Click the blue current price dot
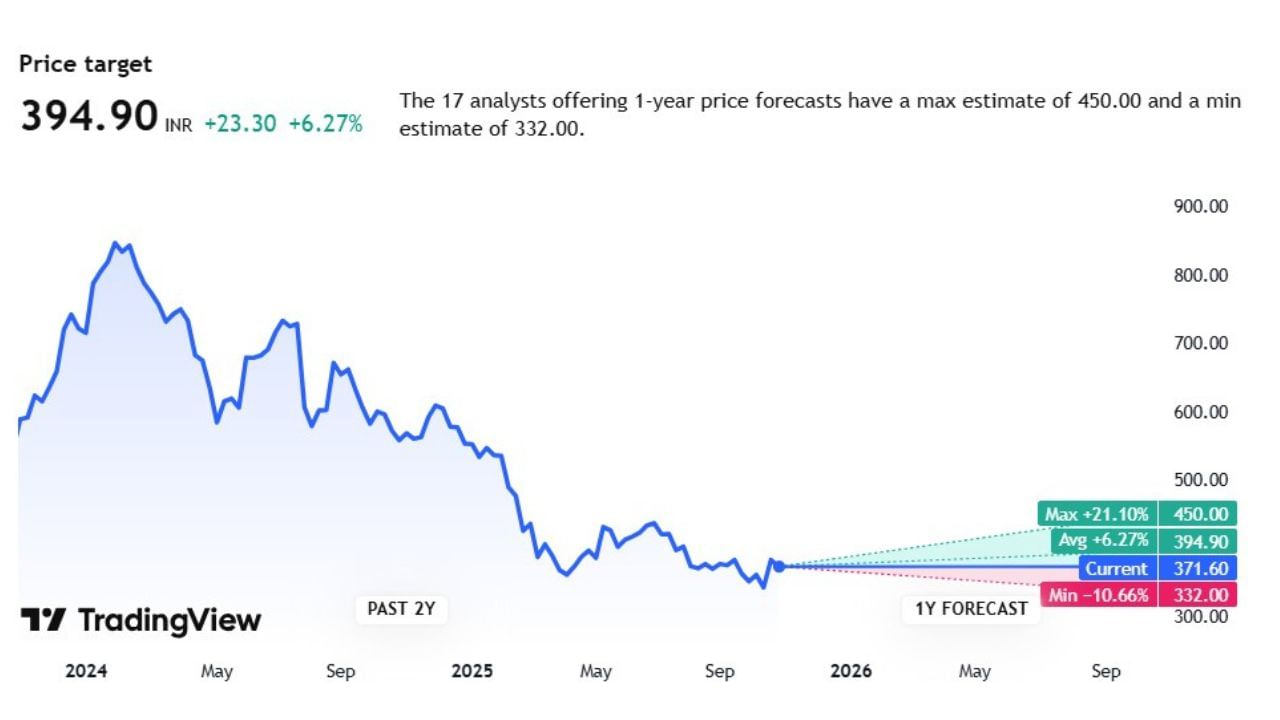This screenshot has height=720, width=1280. pos(779,566)
